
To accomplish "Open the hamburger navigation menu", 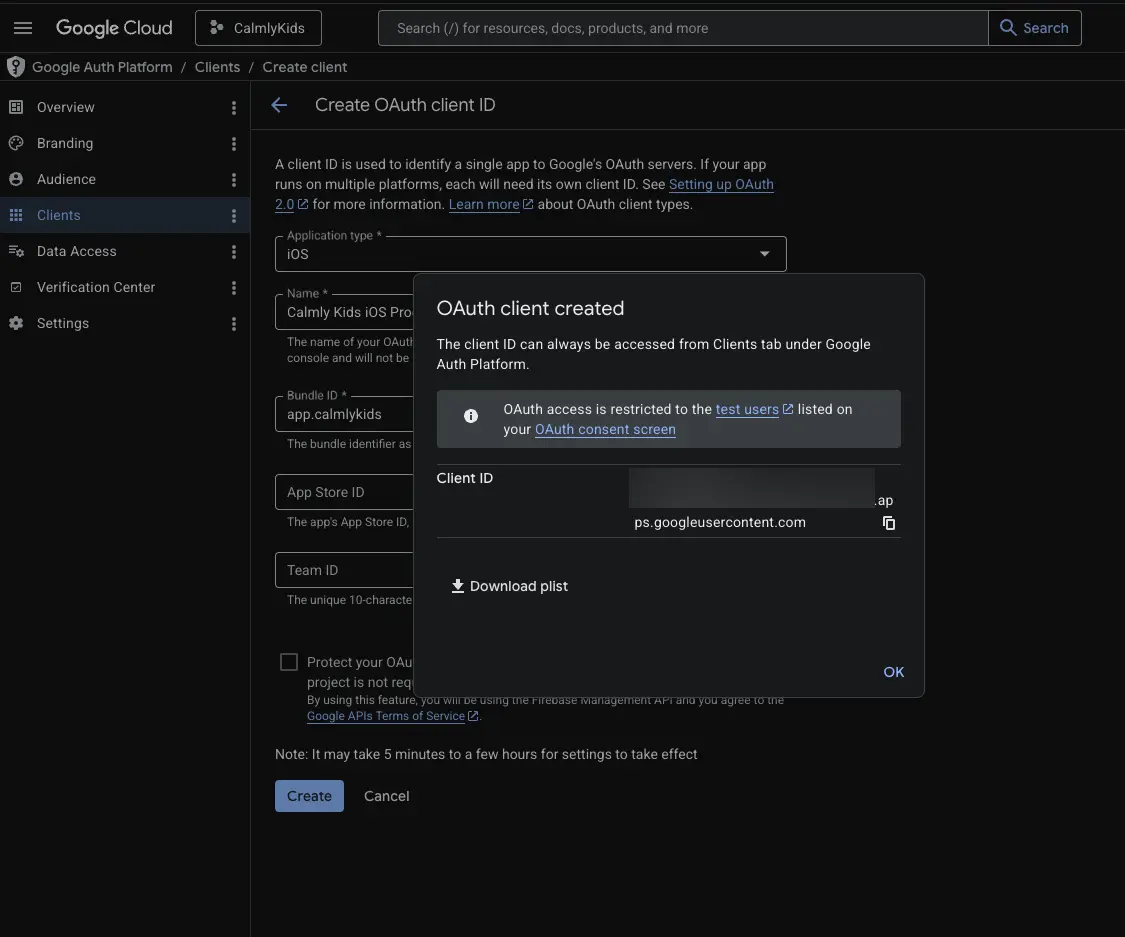I will click(x=23, y=28).
